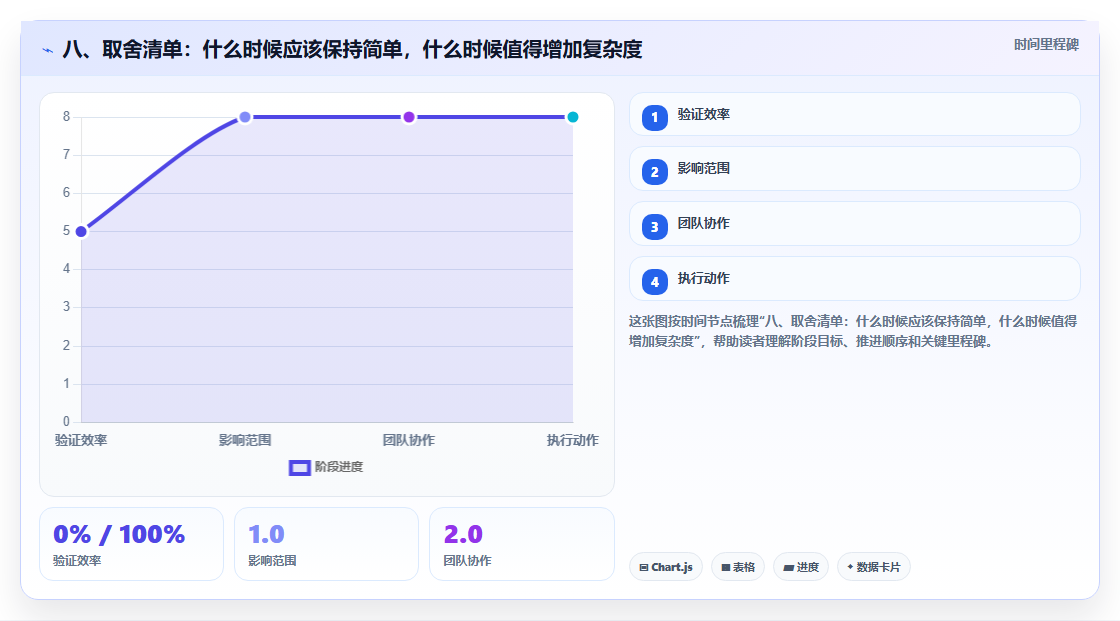Click the Chart.js tag
1120x621 pixels.
click(666, 567)
